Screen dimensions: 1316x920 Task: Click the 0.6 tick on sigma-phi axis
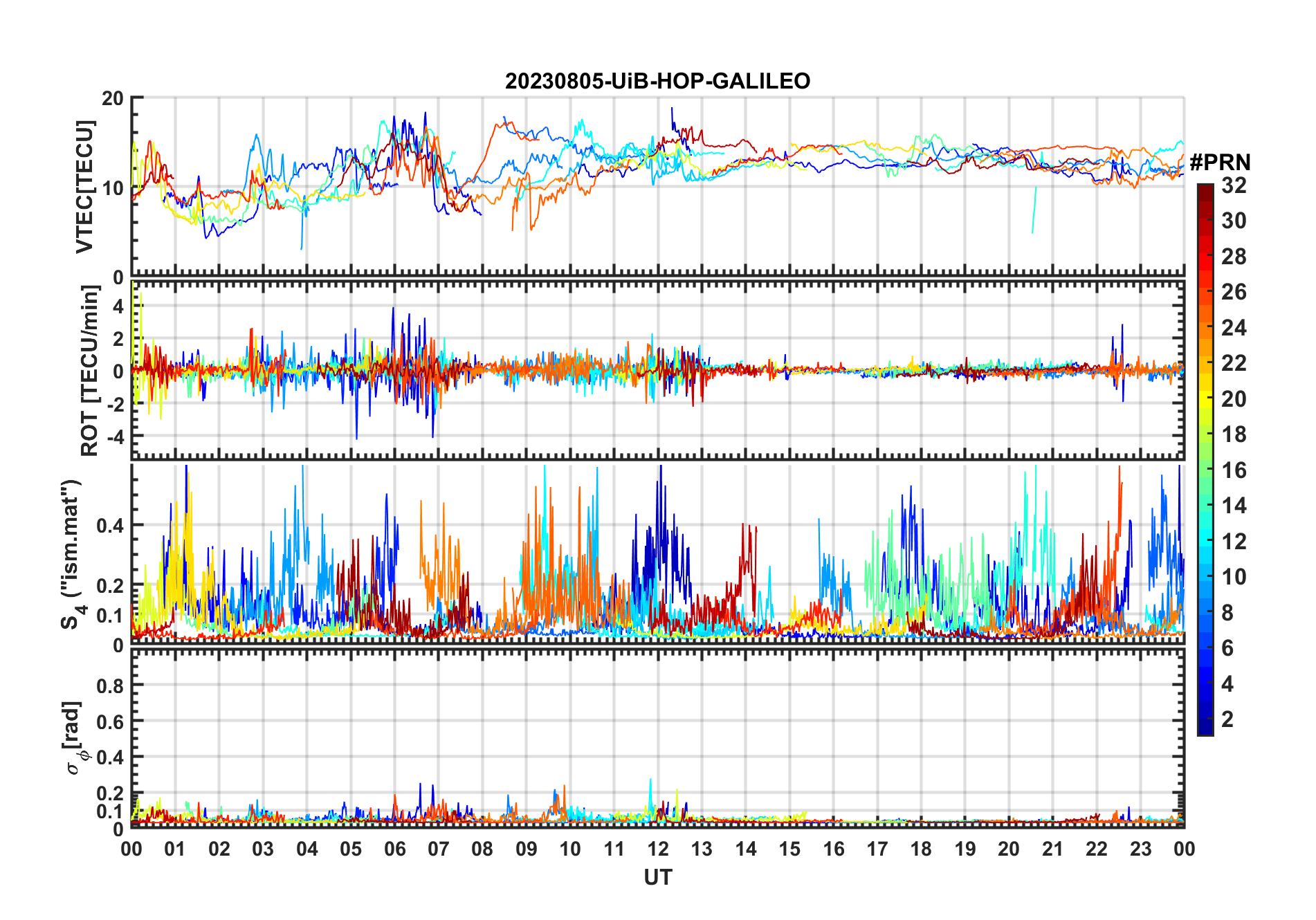[x=110, y=722]
